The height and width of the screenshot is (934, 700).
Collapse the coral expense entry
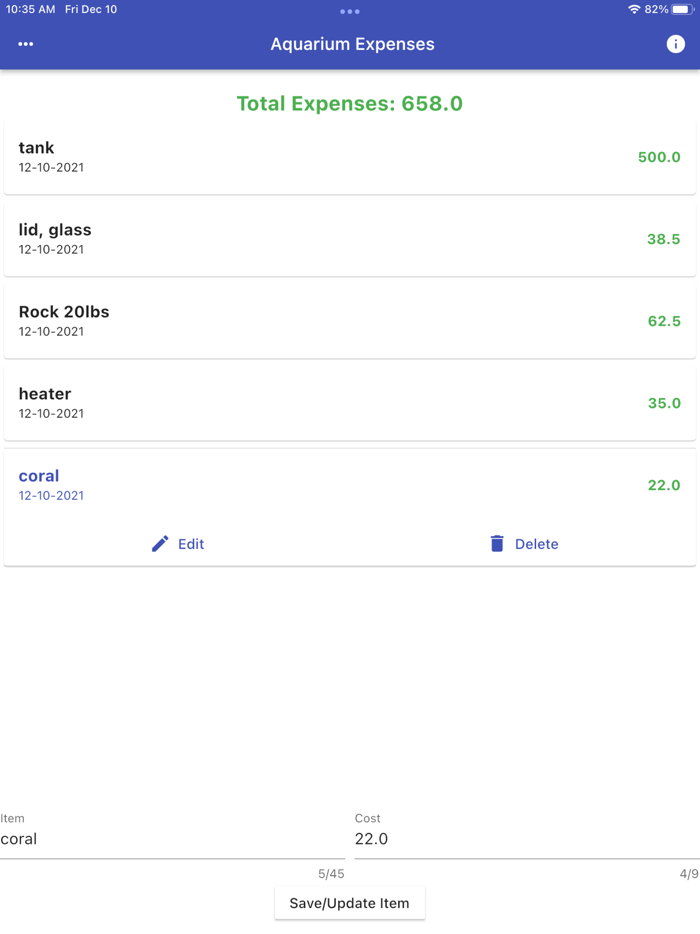pyautogui.click(x=350, y=484)
